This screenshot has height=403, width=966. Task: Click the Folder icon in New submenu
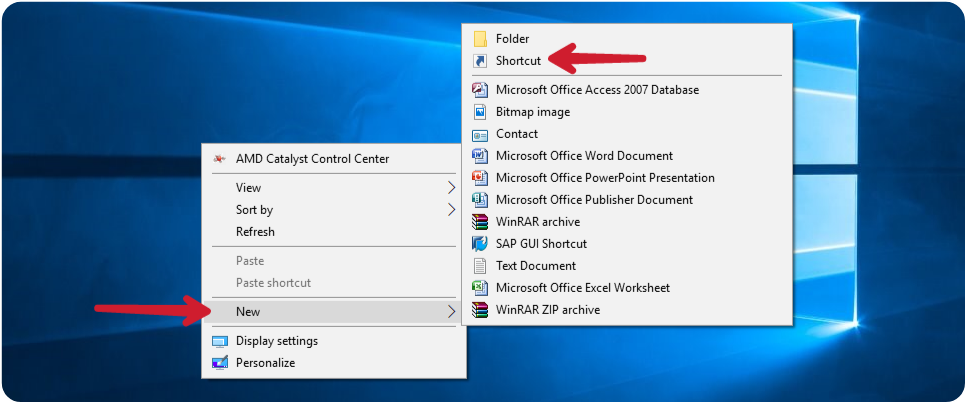[x=480, y=39]
